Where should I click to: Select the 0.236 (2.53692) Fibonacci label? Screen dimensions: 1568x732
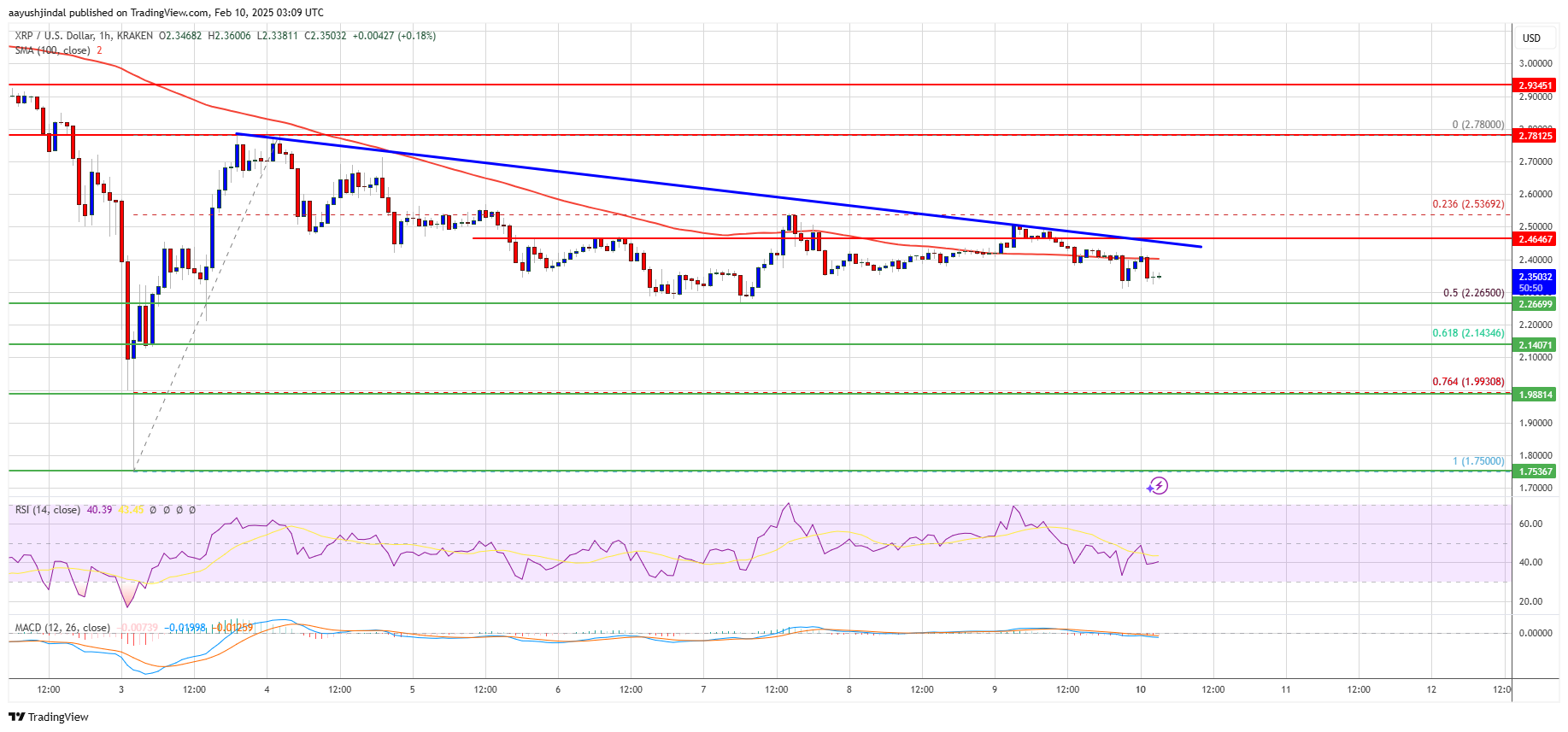point(1468,204)
